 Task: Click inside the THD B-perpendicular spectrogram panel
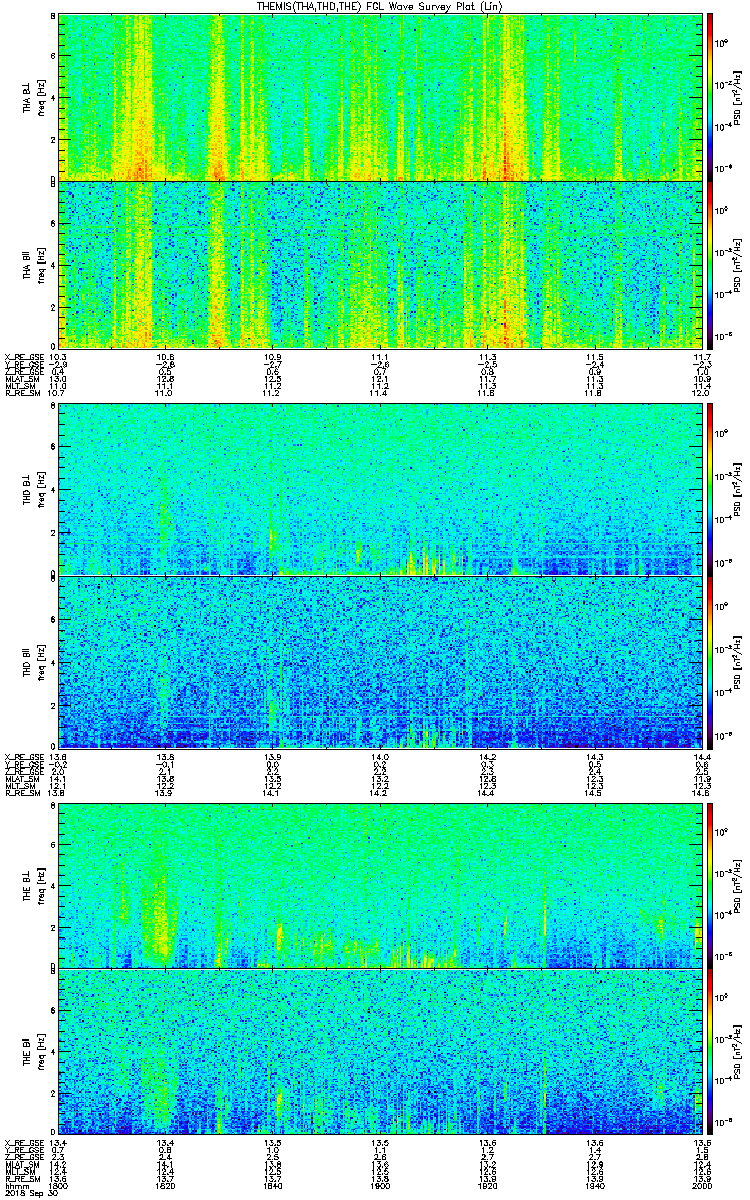(x=380, y=490)
